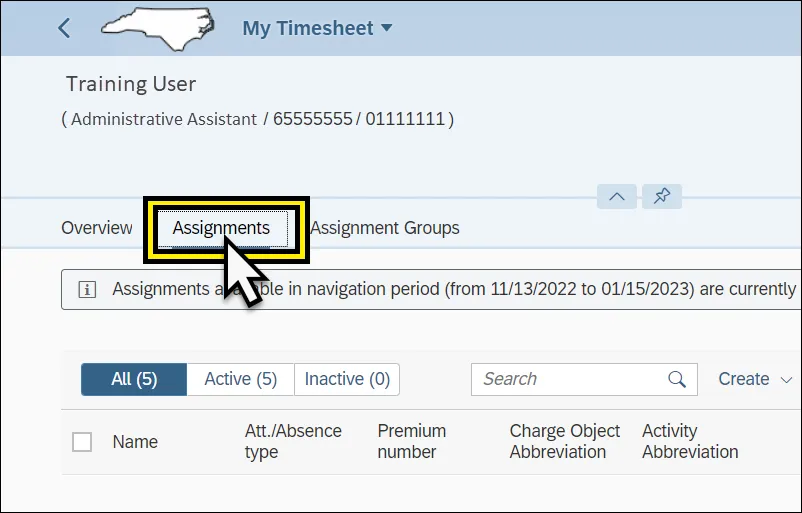Click the Administrative Assistant position text

point(164,119)
